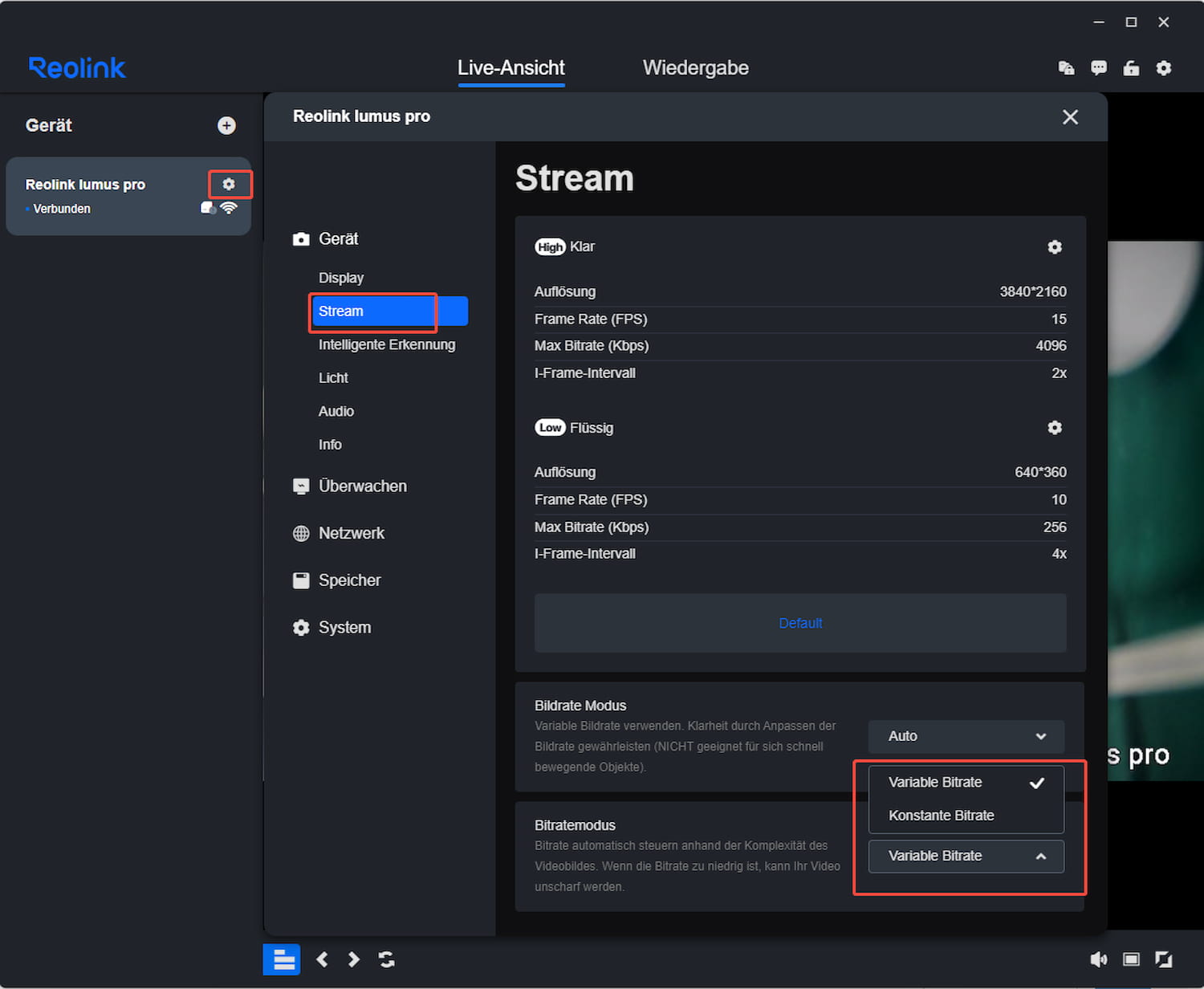This screenshot has width=1204, height=989.
Task: Toggle the device list panel button
Action: [282, 959]
